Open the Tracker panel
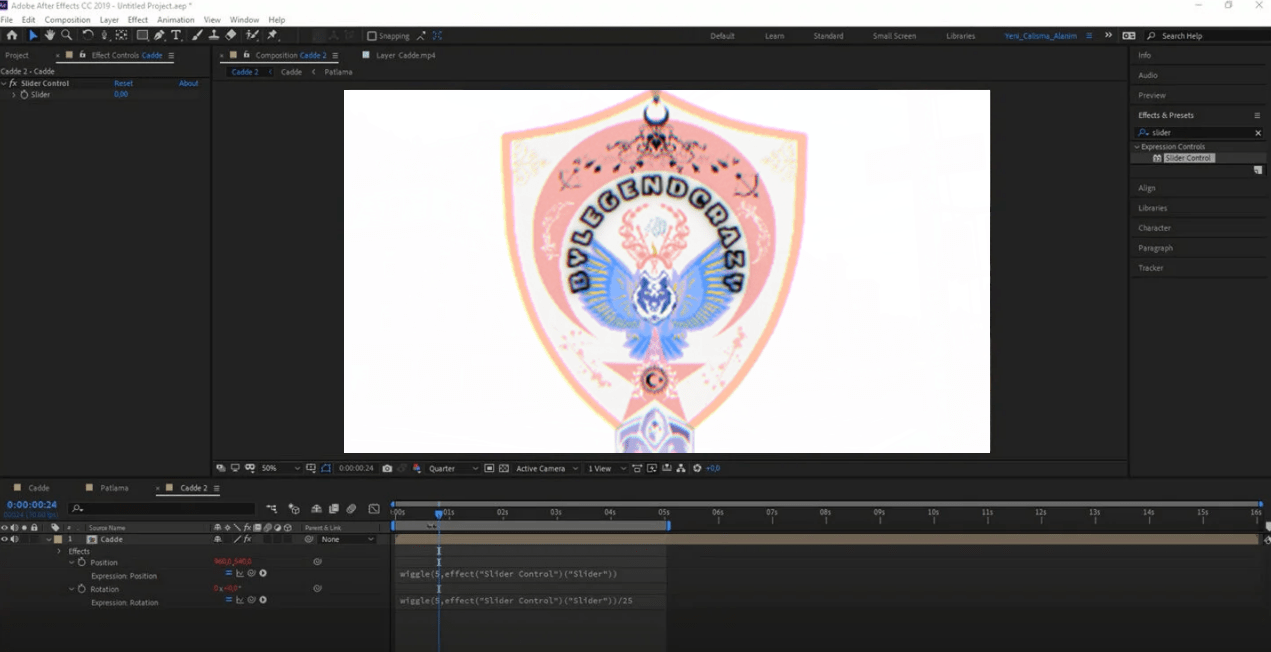Image resolution: width=1271 pixels, height=652 pixels. pos(1151,268)
